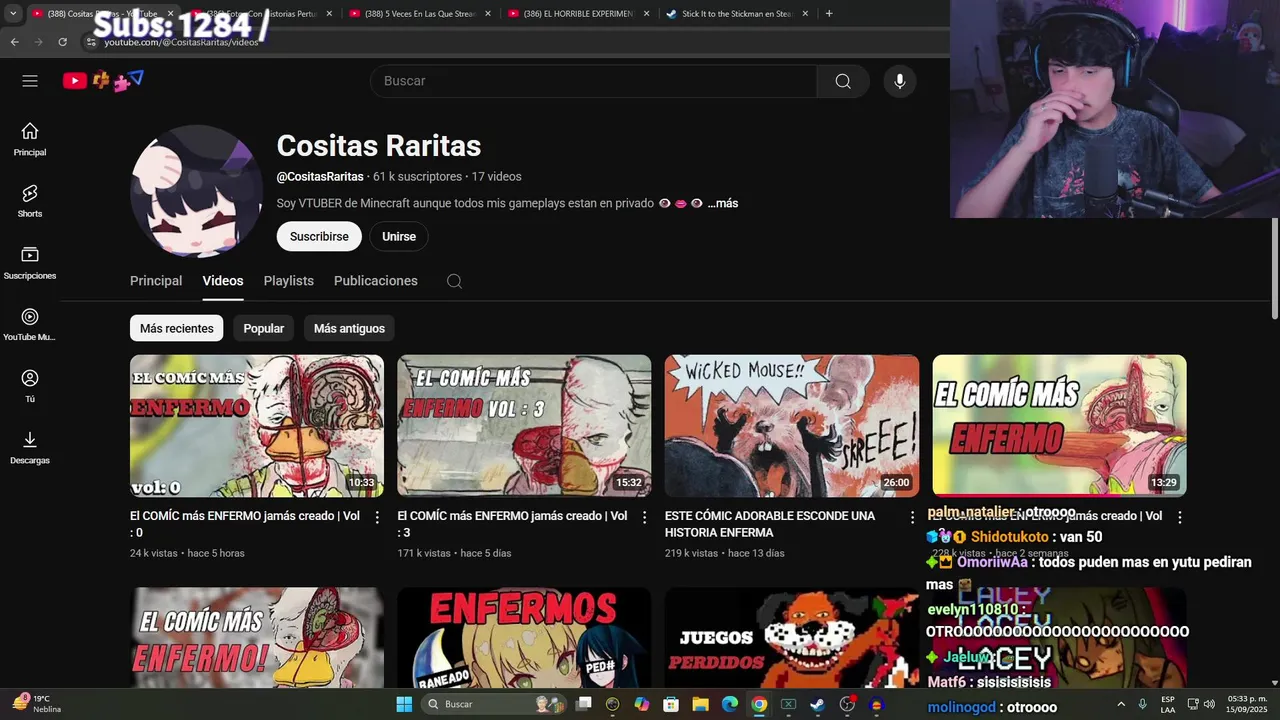
Task: Show hidden system tray icons
Action: [1121, 704]
